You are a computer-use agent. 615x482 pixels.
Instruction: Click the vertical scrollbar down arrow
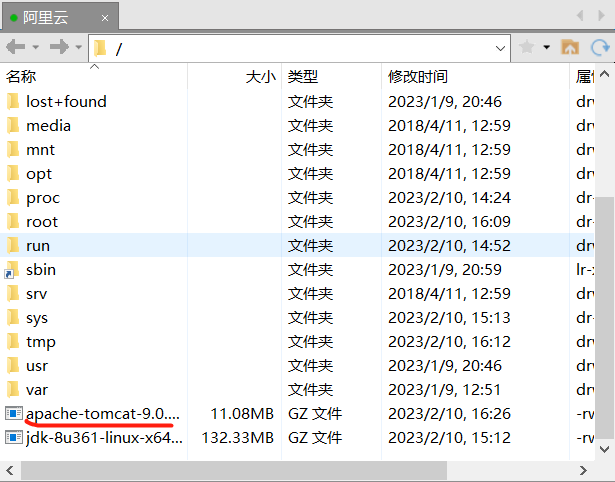click(x=604, y=449)
